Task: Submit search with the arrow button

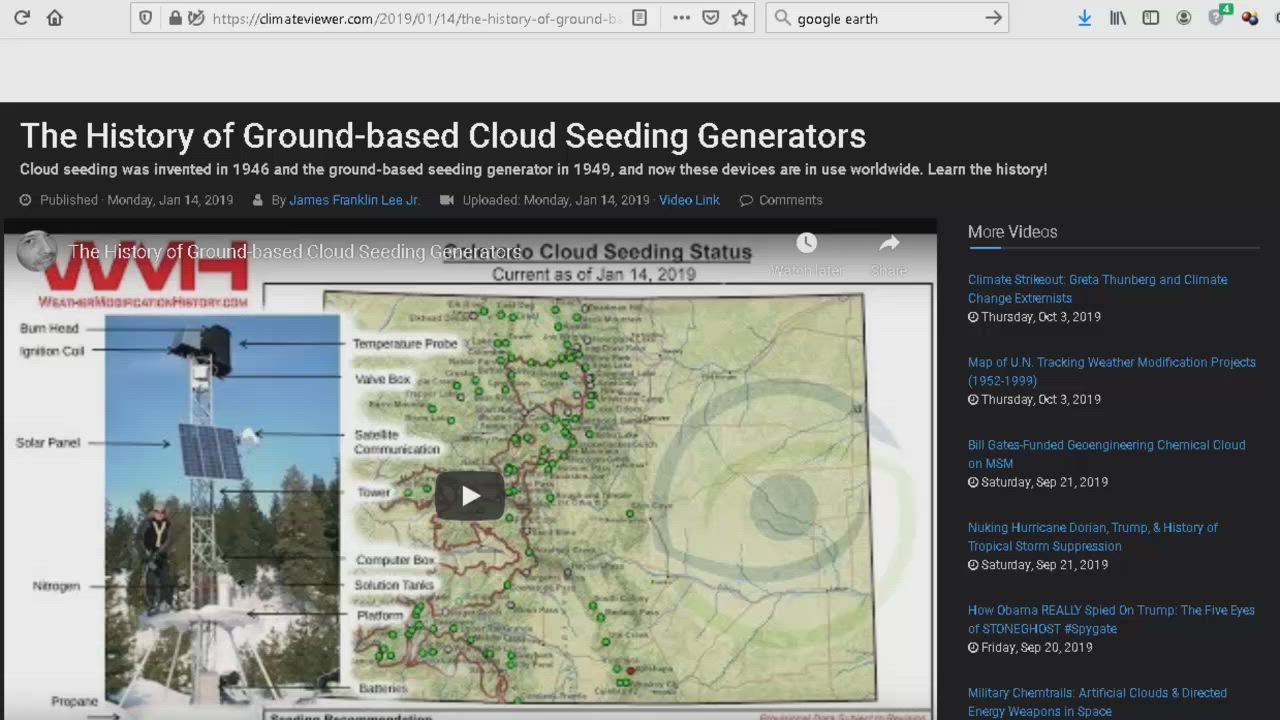Action: pos(993,18)
